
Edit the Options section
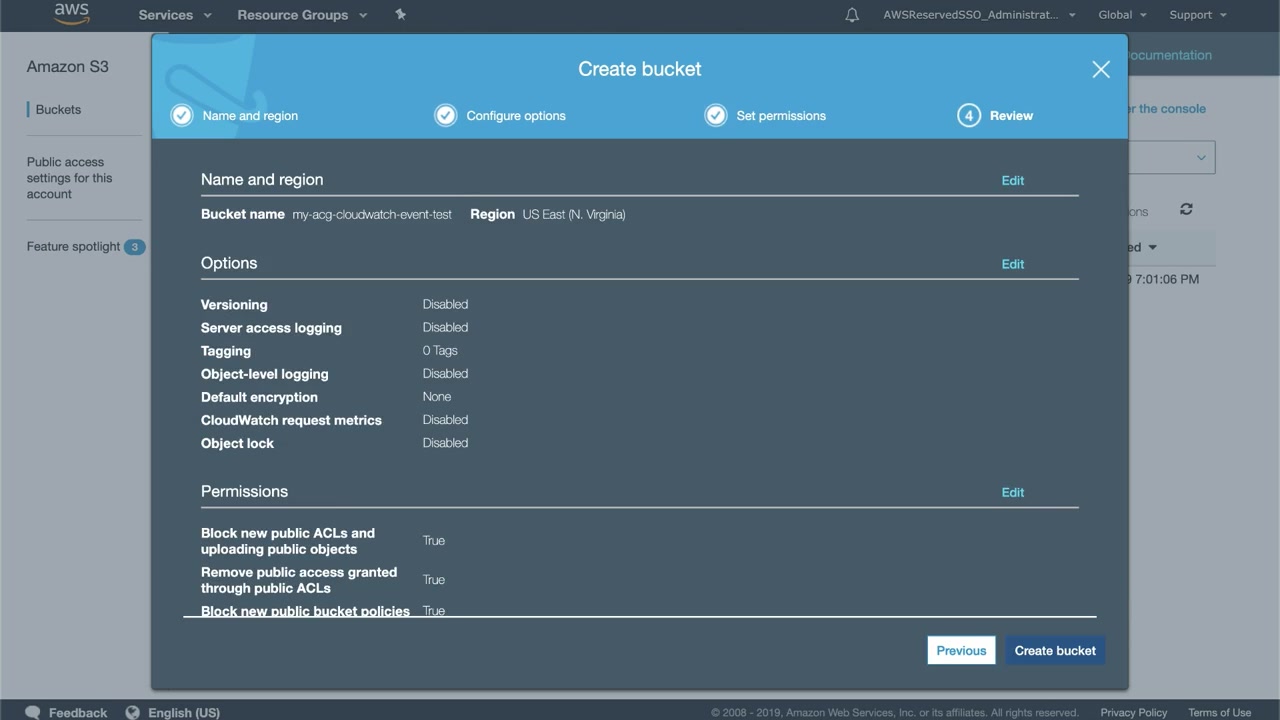[x=1013, y=264]
